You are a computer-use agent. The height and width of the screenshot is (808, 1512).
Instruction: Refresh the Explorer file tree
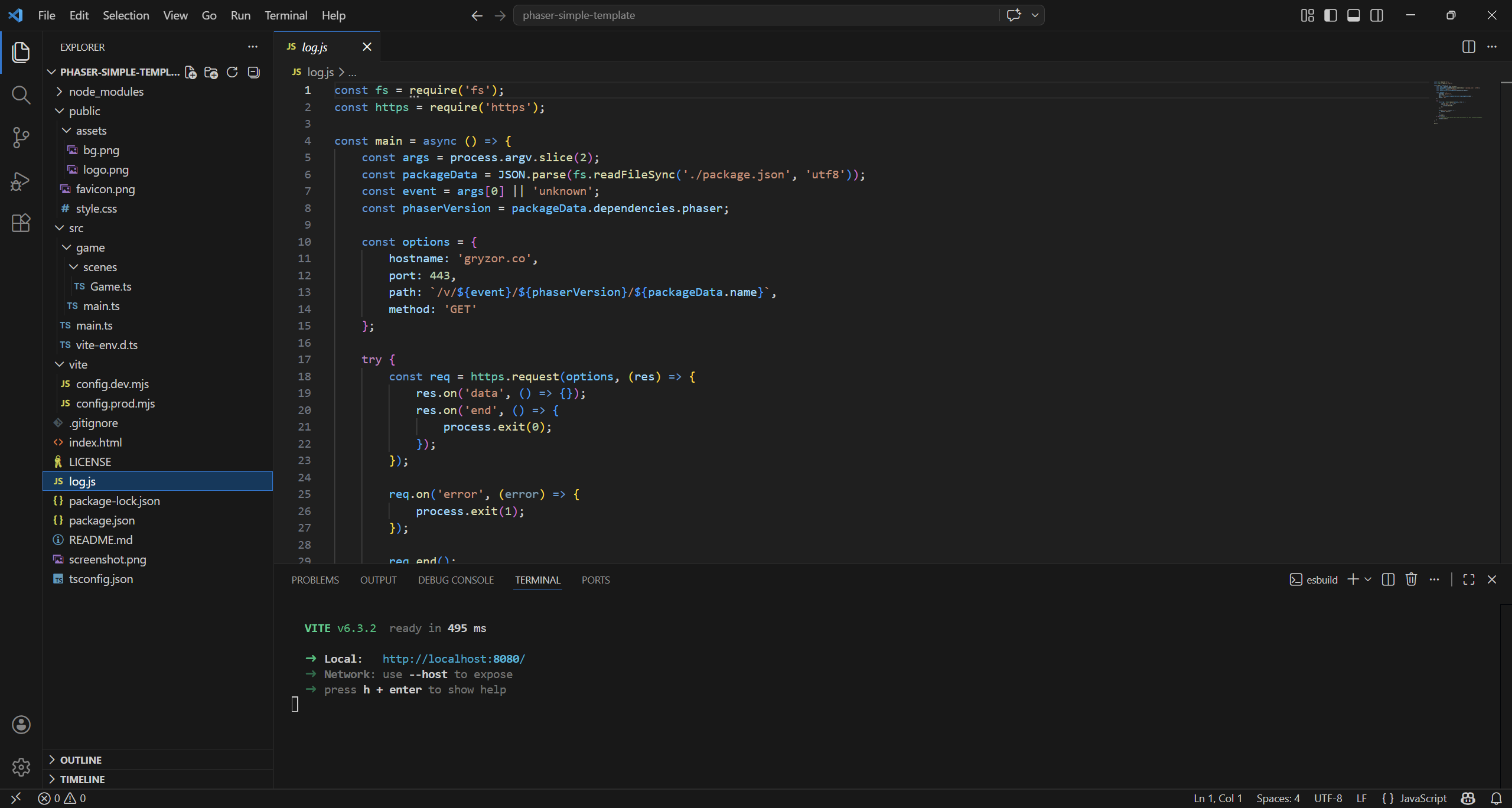pos(232,72)
